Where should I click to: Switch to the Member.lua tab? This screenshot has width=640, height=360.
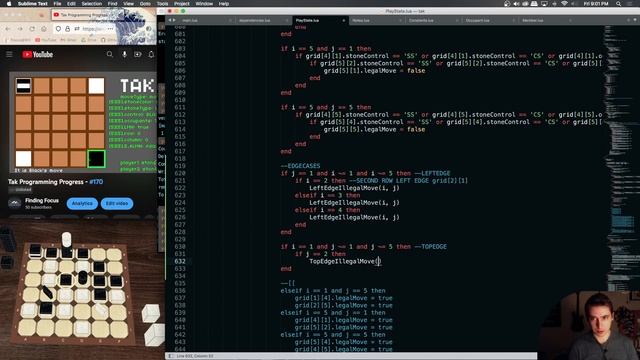coord(546,20)
